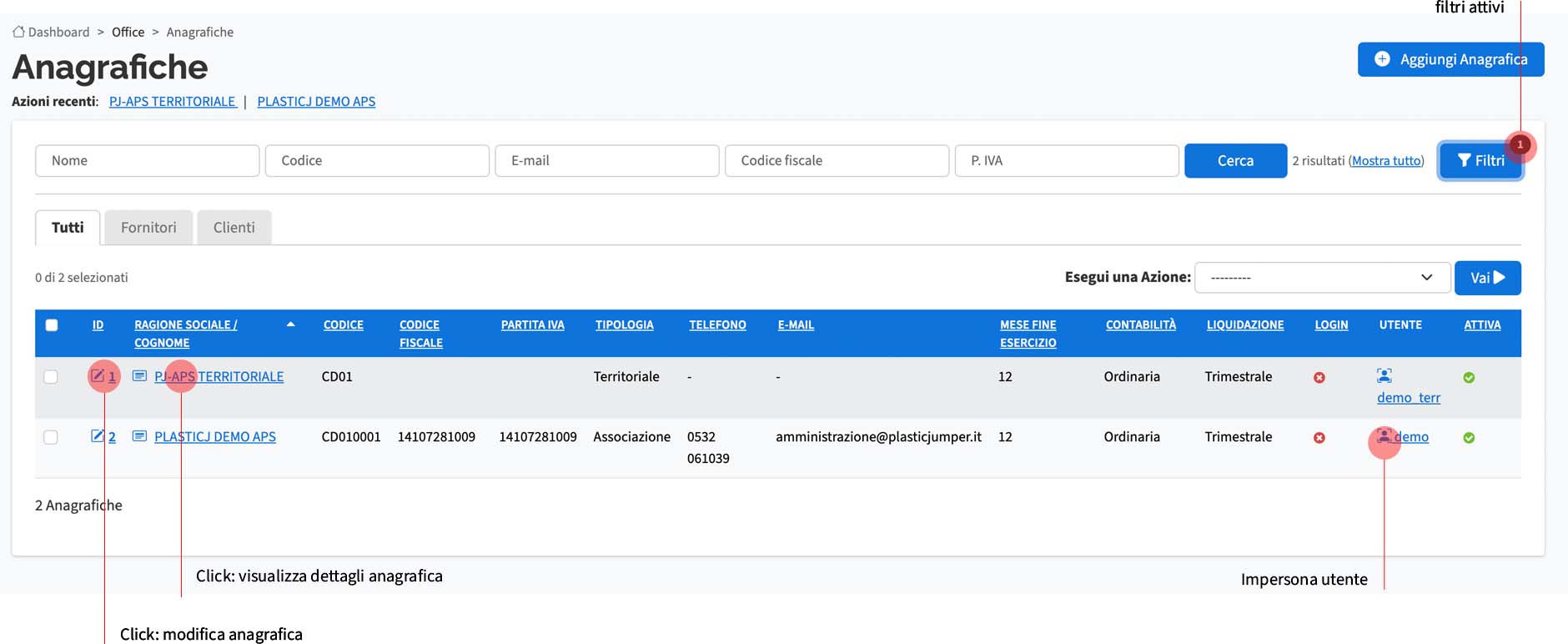The height and width of the screenshot is (644, 1568).
Task: Toggle the select-all checkbox in table header
Action: pos(52,325)
